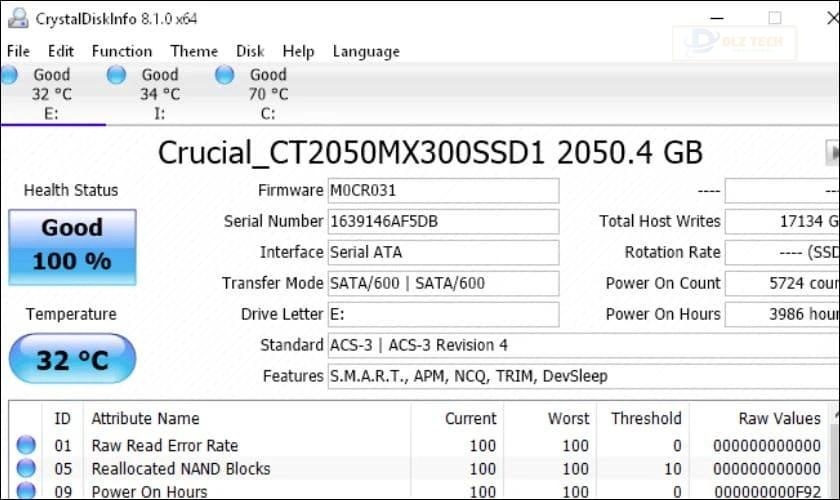Select the E: drive status orb
The image size is (840, 500).
tap(10, 75)
